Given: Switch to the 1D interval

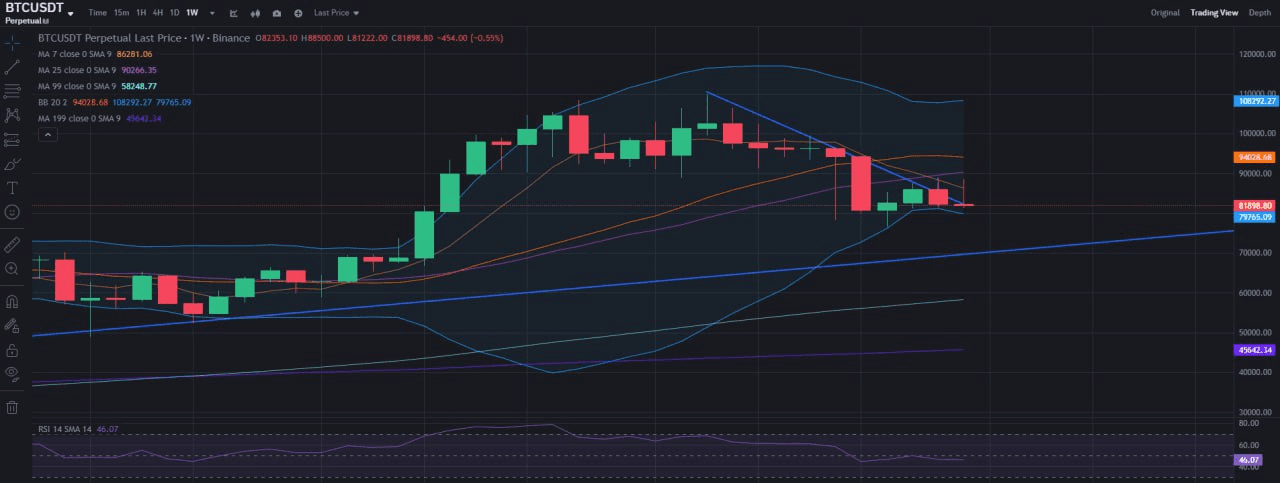Looking at the screenshot, I should pos(174,13).
